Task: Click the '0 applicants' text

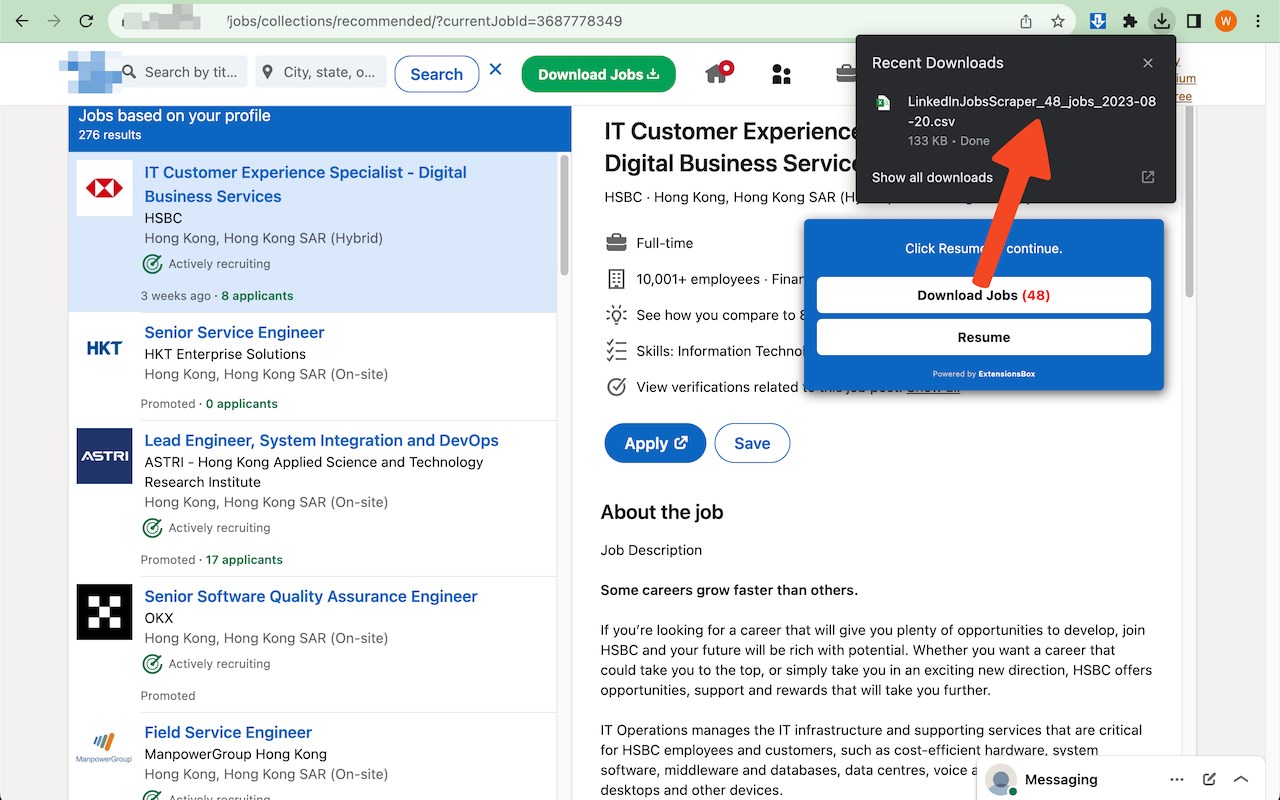Action: pyautogui.click(x=241, y=404)
